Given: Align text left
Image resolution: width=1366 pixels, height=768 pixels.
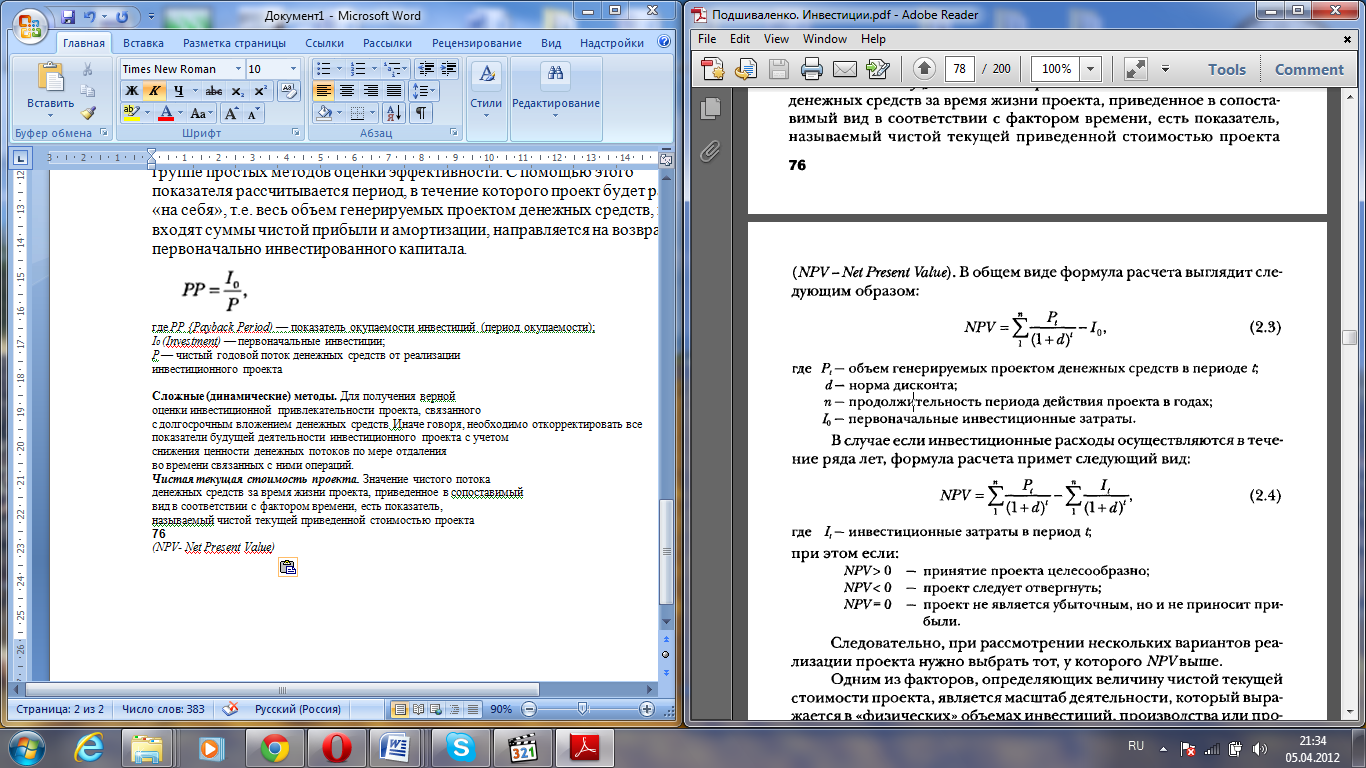Looking at the screenshot, I should [x=324, y=91].
